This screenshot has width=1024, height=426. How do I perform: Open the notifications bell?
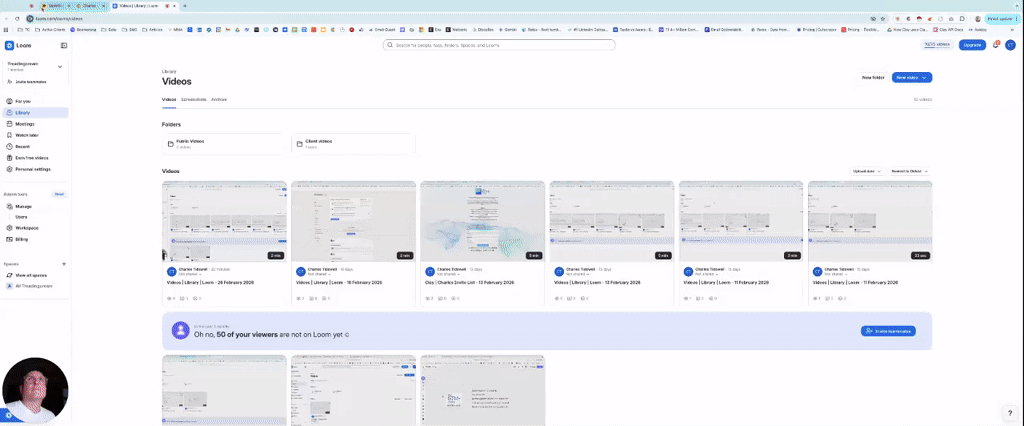pyautogui.click(x=996, y=45)
